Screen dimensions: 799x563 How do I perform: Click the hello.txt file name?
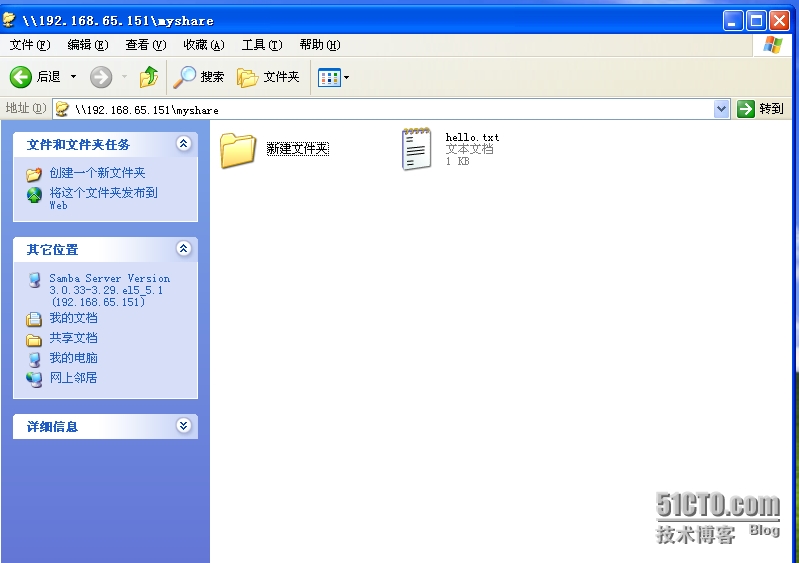click(472, 137)
